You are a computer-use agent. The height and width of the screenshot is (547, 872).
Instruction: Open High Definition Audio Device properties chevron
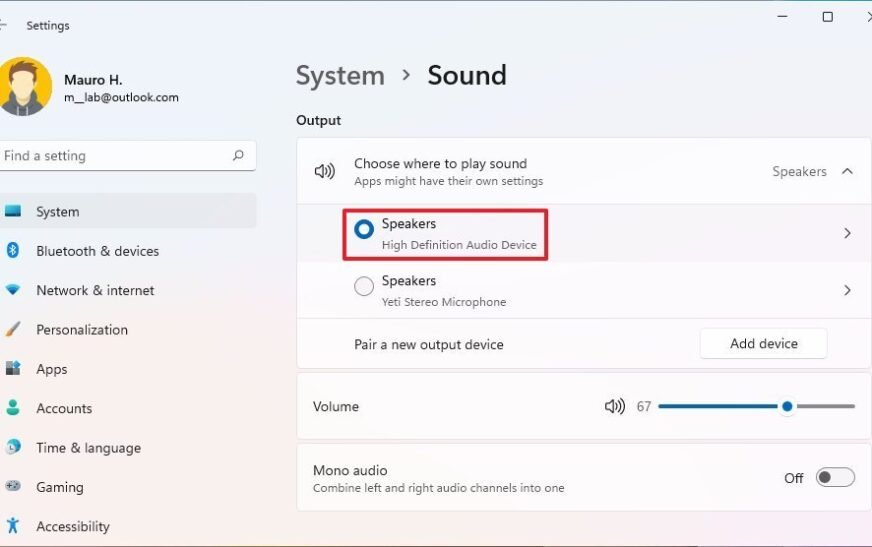[x=847, y=233]
